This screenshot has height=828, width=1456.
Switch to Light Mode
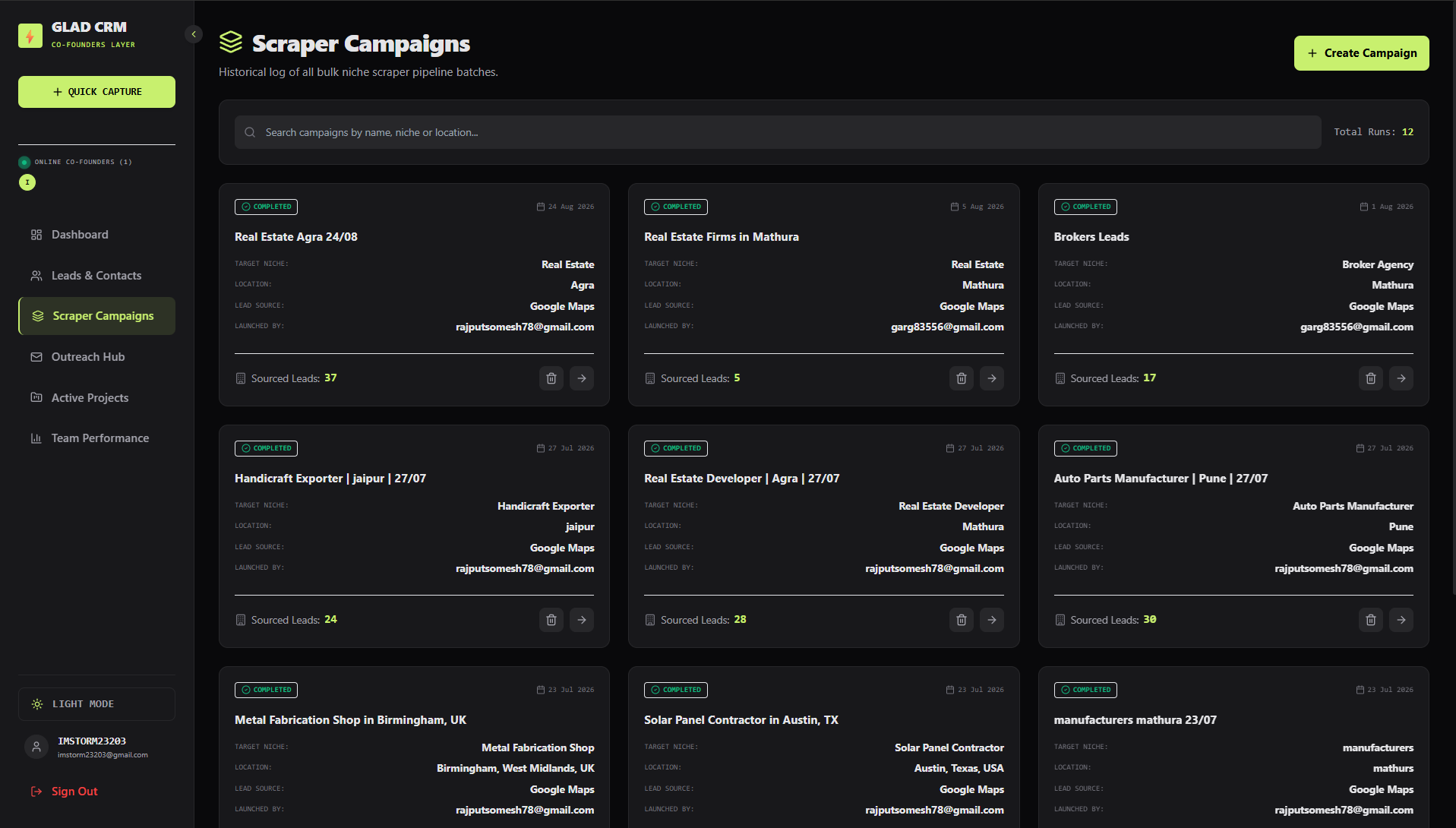(x=96, y=704)
